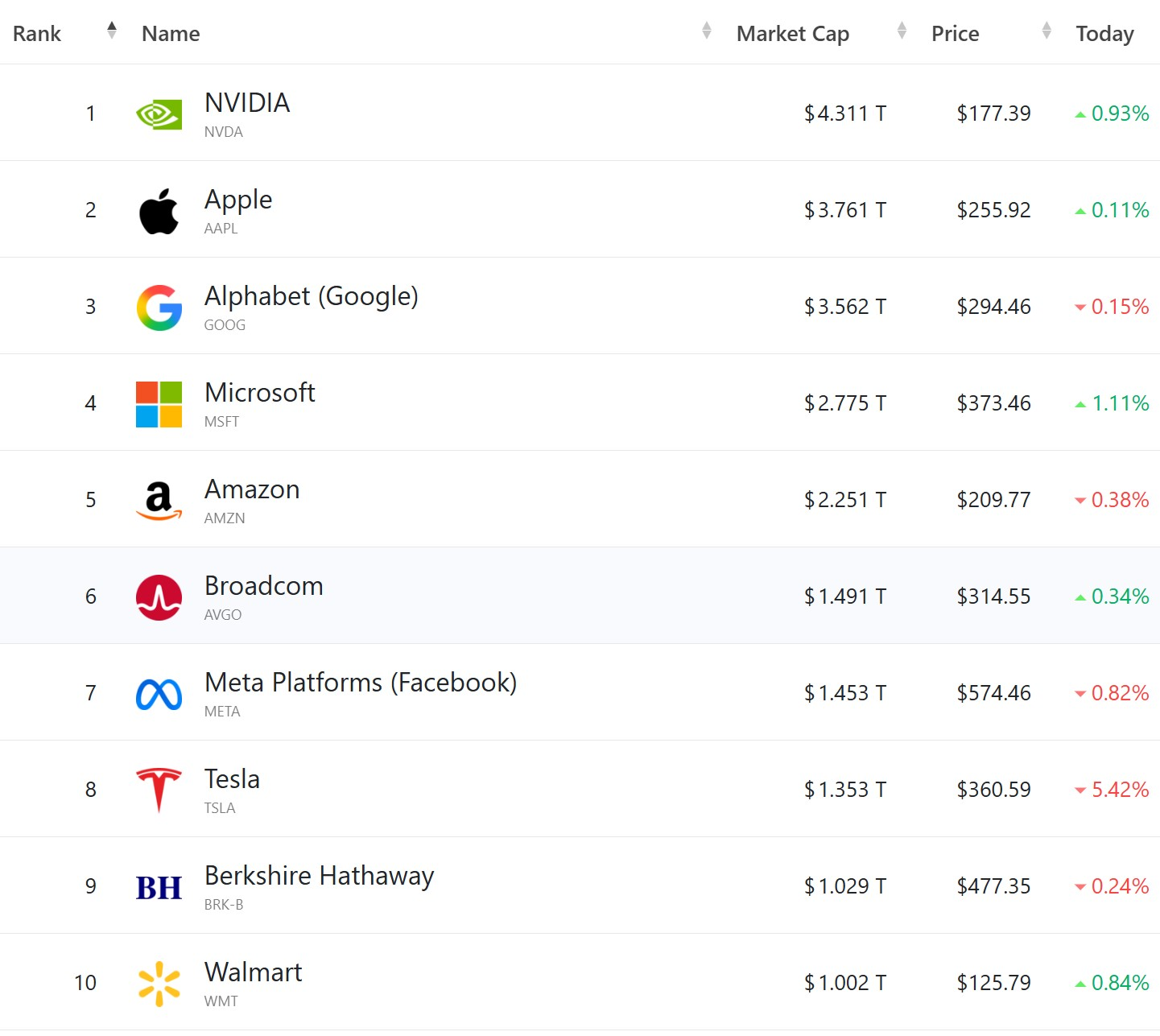The height and width of the screenshot is (1036, 1160).
Task: Click the Amazon logo icon
Action: [159, 501]
